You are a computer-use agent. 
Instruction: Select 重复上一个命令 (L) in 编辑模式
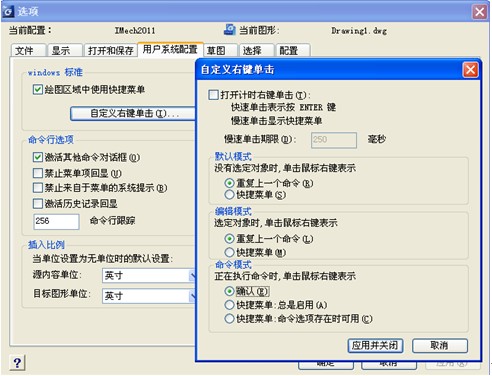pos(229,239)
